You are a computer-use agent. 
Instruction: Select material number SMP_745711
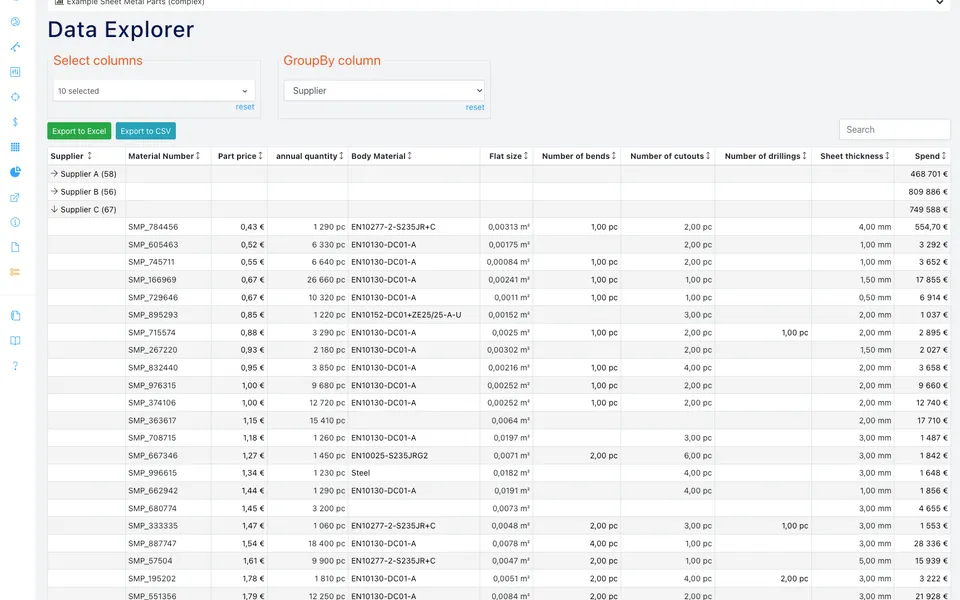(151, 262)
